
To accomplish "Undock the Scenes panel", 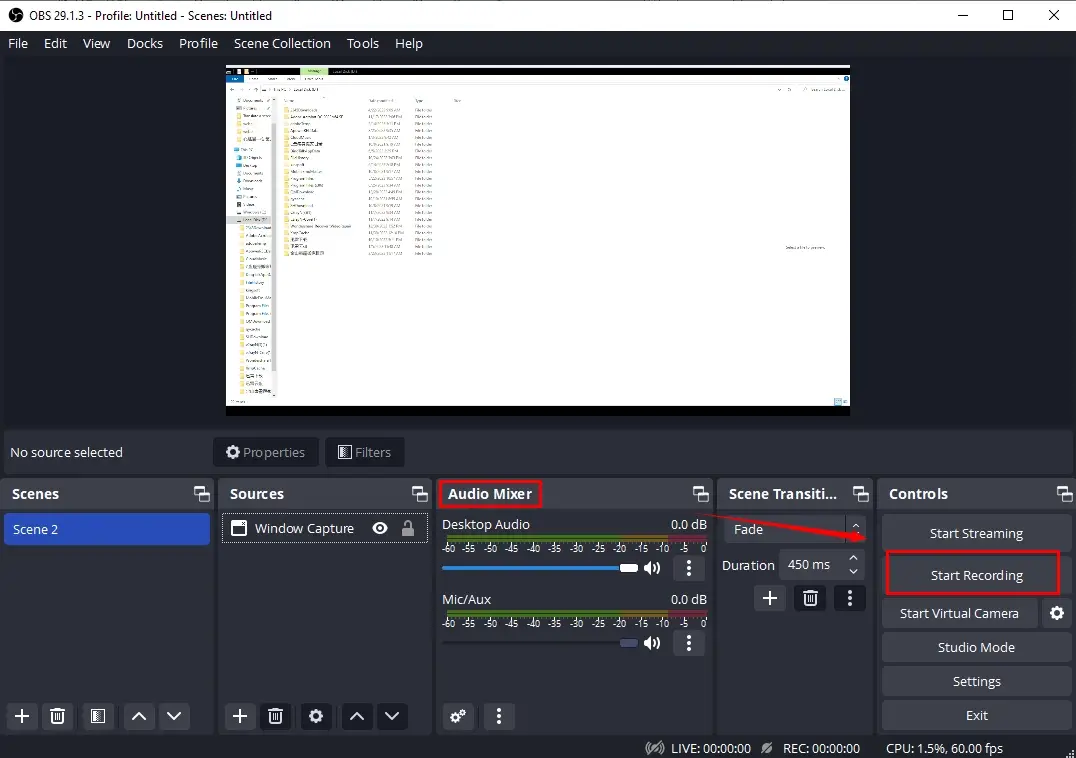I will [x=202, y=493].
